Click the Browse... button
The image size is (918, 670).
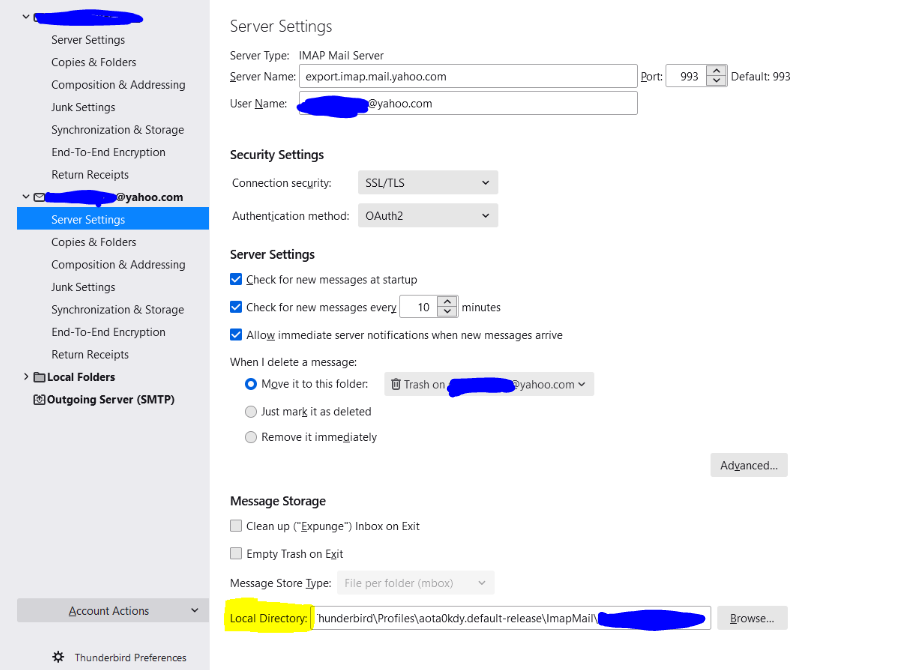tap(752, 618)
